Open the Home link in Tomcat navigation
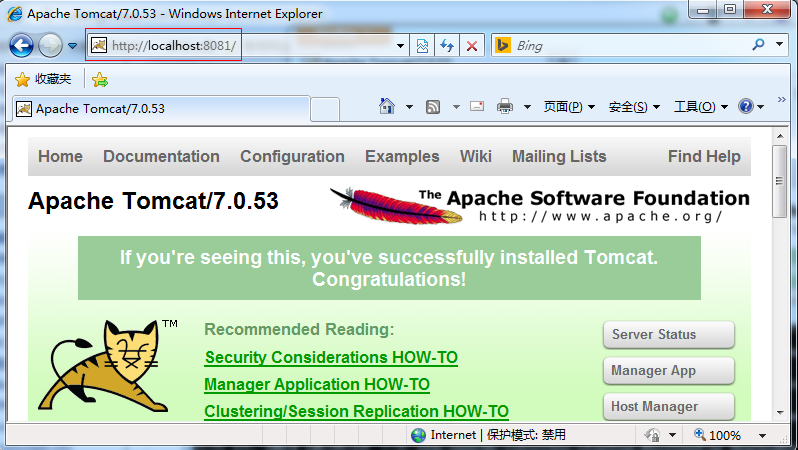 tap(60, 156)
